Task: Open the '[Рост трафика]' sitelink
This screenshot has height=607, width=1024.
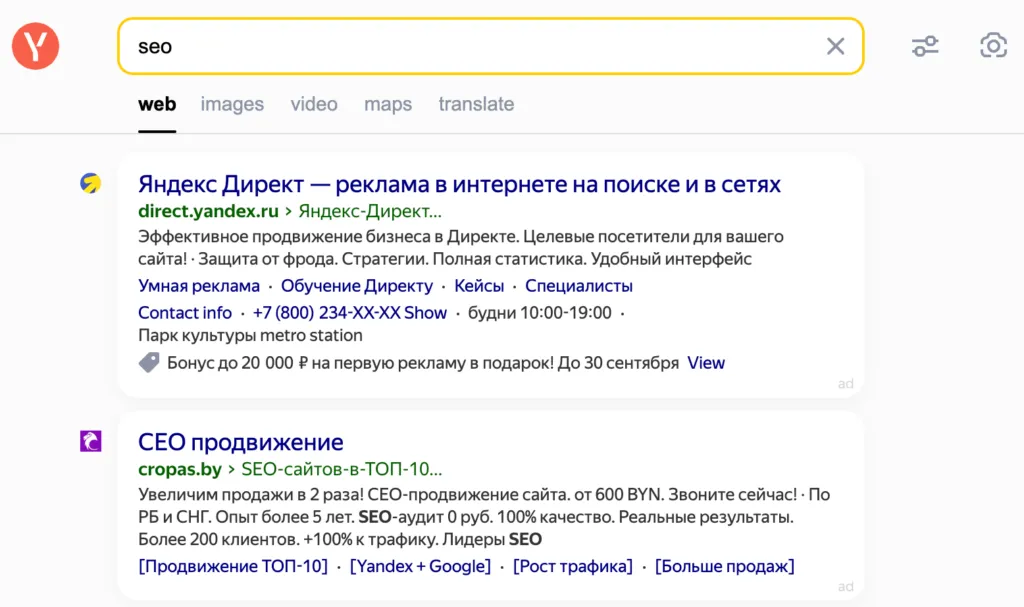Action: (572, 566)
